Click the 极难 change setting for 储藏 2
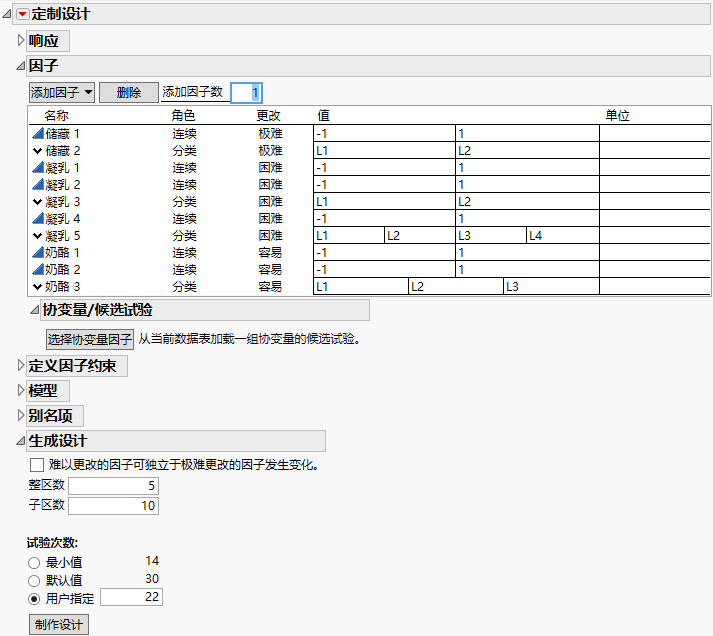The width and height of the screenshot is (713, 636). 270,150
